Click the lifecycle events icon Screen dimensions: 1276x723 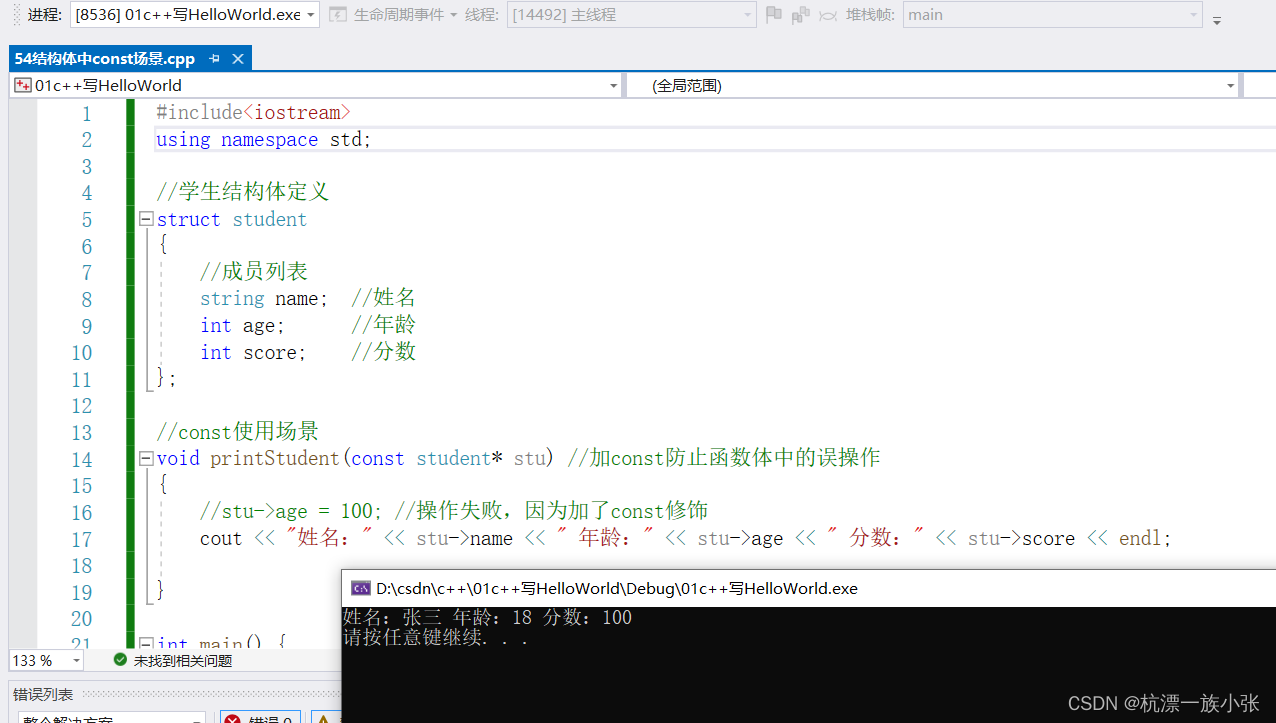coord(338,15)
